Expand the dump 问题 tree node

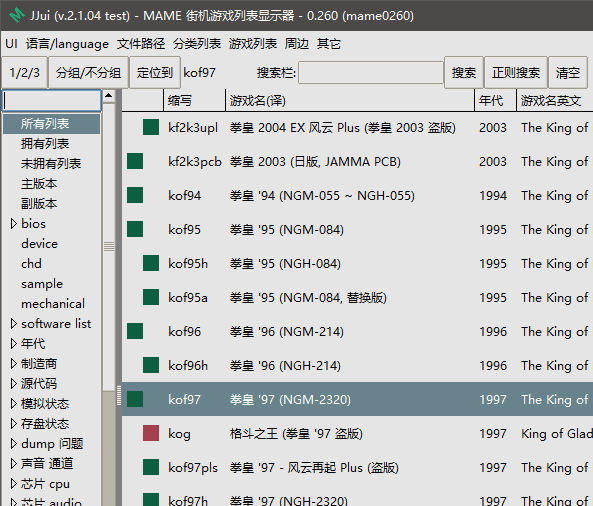14,444
